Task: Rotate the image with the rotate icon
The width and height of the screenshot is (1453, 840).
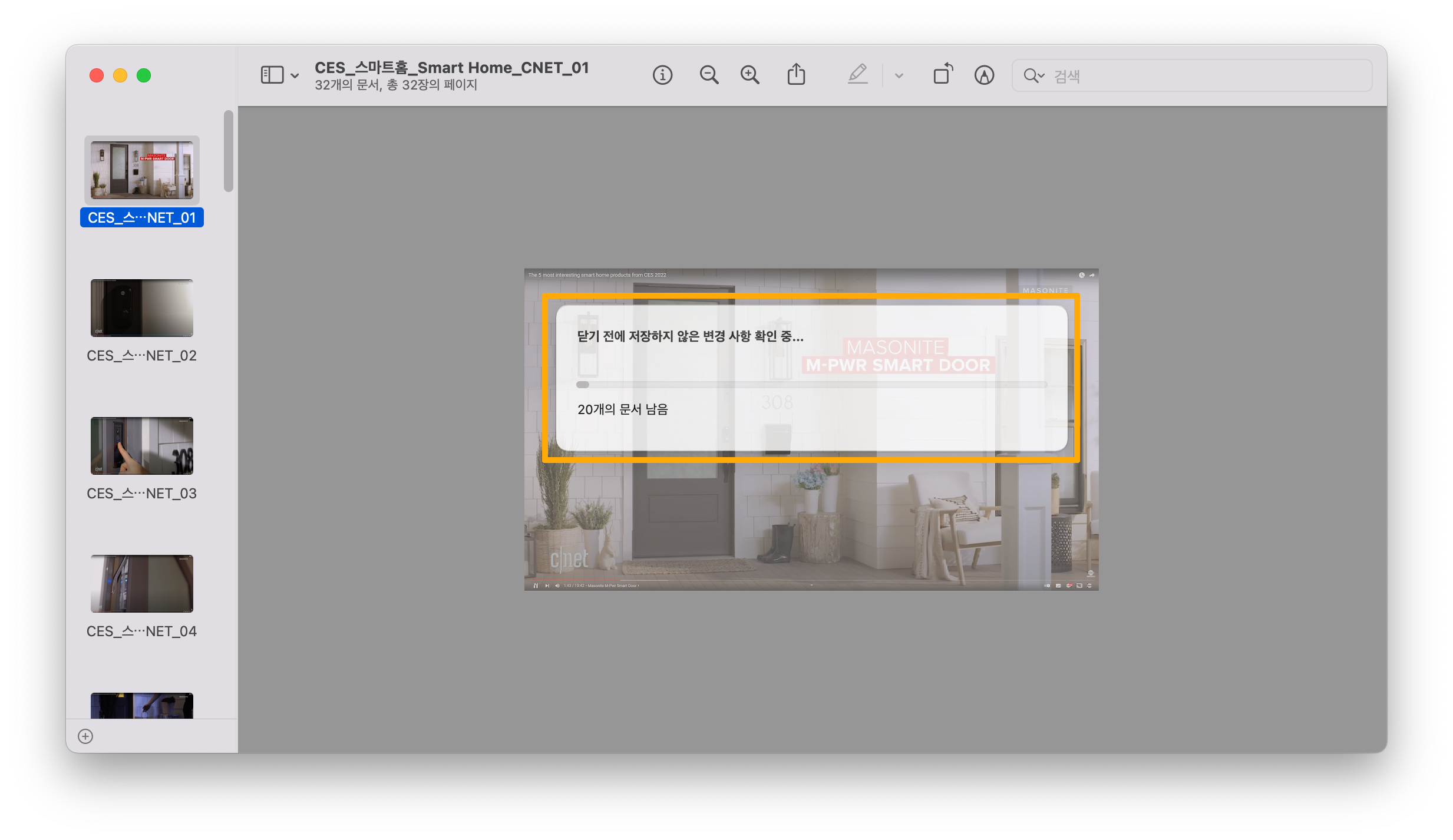Action: [943, 75]
